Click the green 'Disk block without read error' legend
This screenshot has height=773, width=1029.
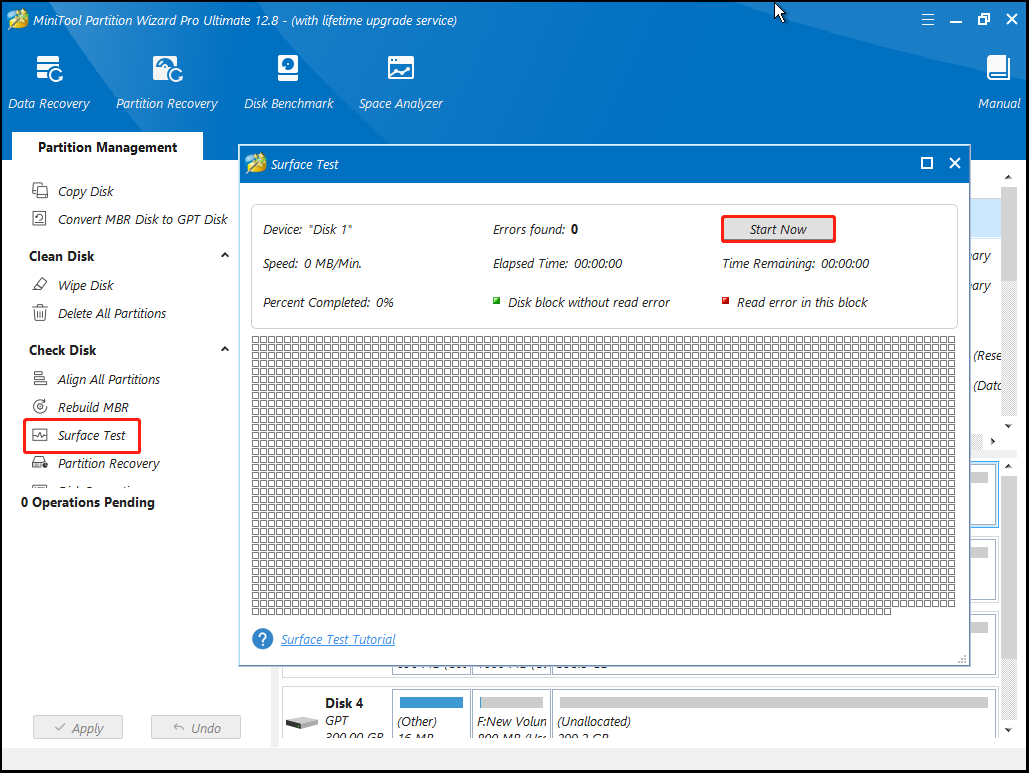[x=581, y=302]
